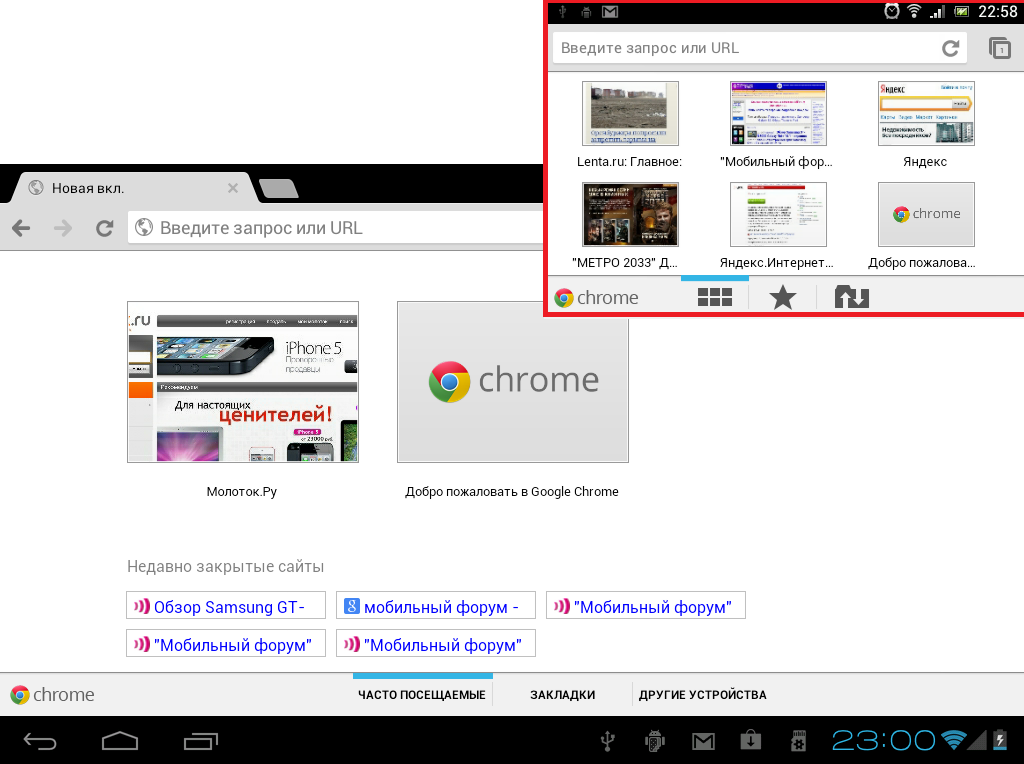Reload page in tablet Chrome toolbar
The image size is (1024, 764).
coord(104,228)
